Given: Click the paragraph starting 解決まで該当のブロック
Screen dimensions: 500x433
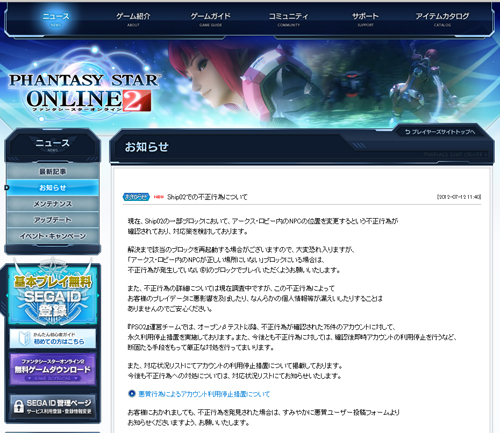Looking at the screenshot, I should pos(241,260).
